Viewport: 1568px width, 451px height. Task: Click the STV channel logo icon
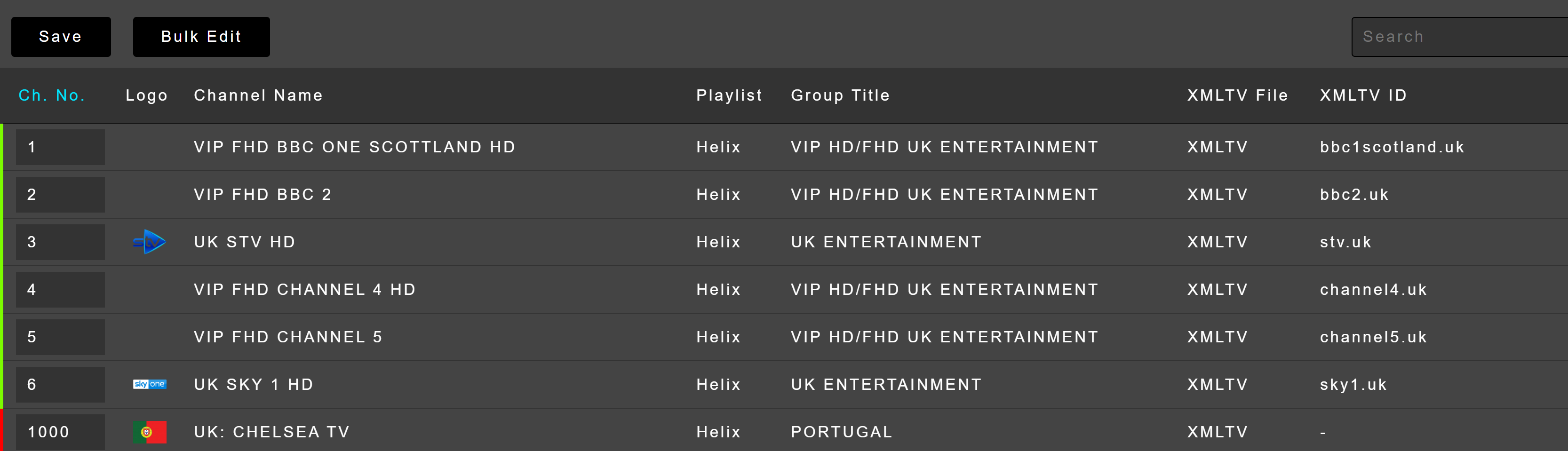pyautogui.click(x=149, y=242)
